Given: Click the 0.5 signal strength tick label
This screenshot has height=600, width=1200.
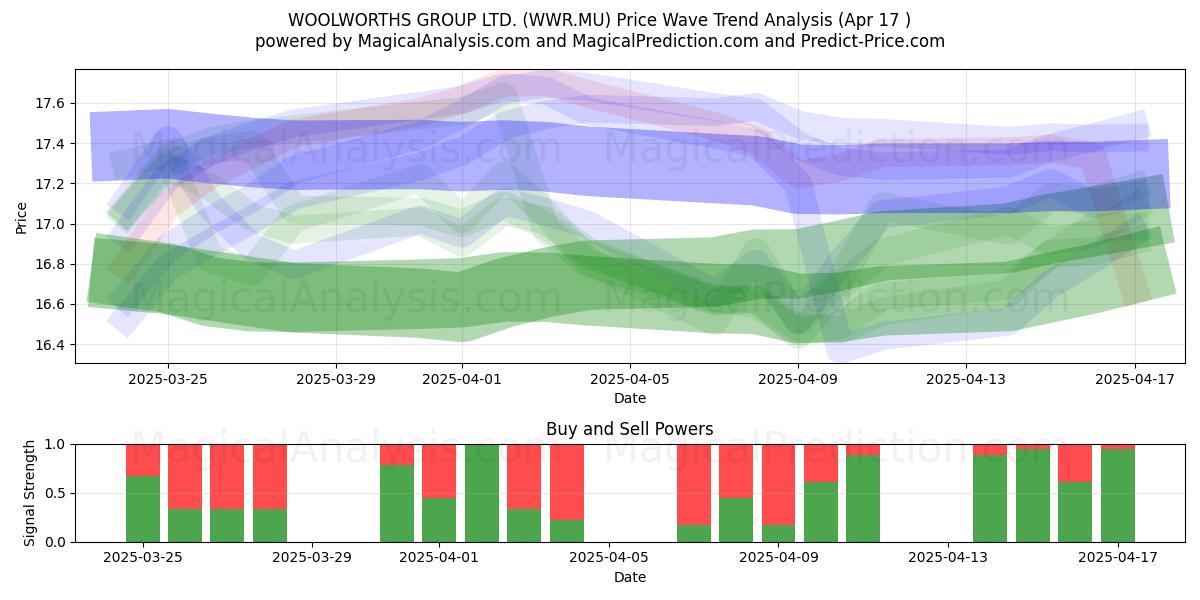Looking at the screenshot, I should point(57,493).
